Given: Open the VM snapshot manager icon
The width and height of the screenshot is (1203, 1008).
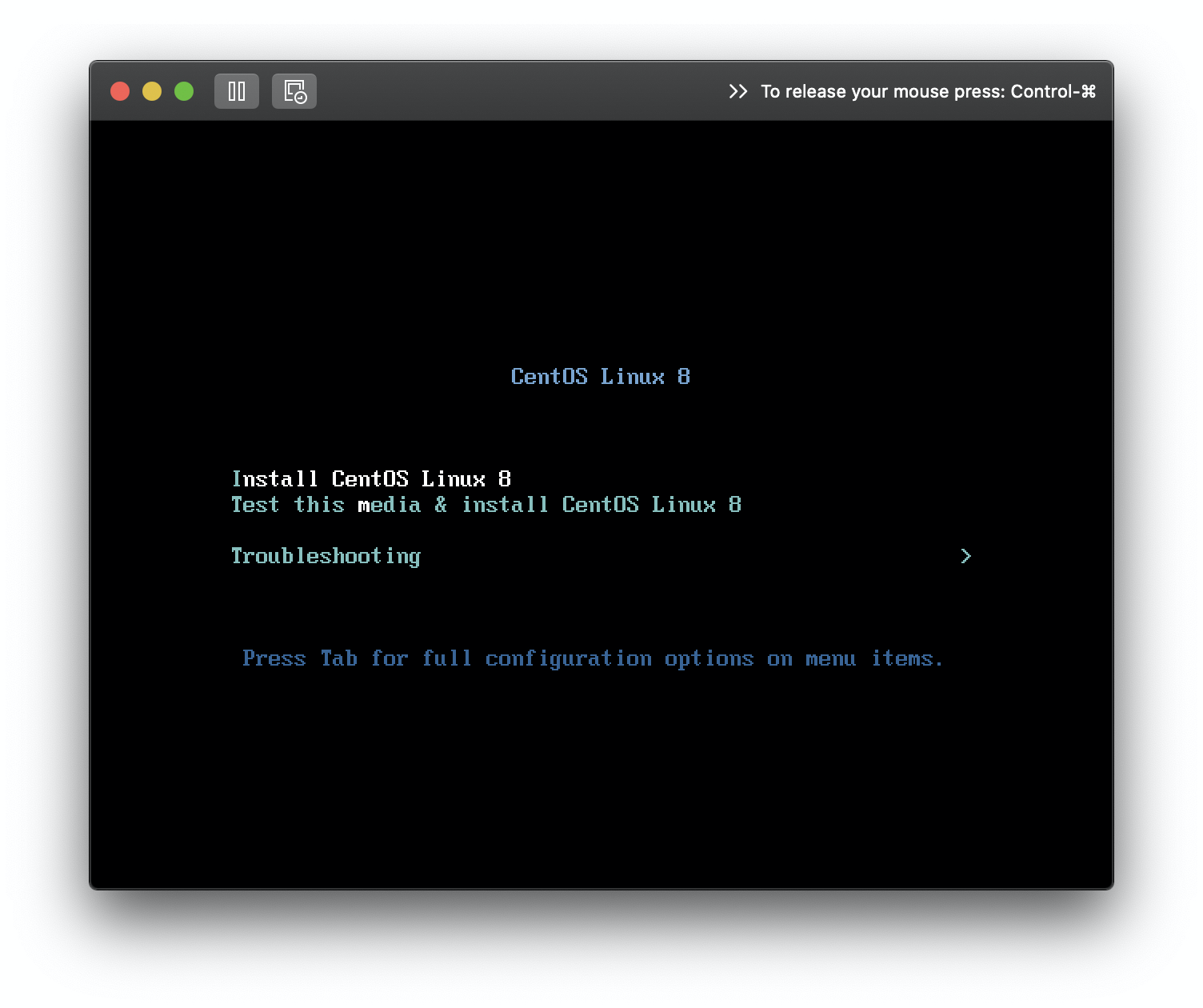Looking at the screenshot, I should (294, 91).
